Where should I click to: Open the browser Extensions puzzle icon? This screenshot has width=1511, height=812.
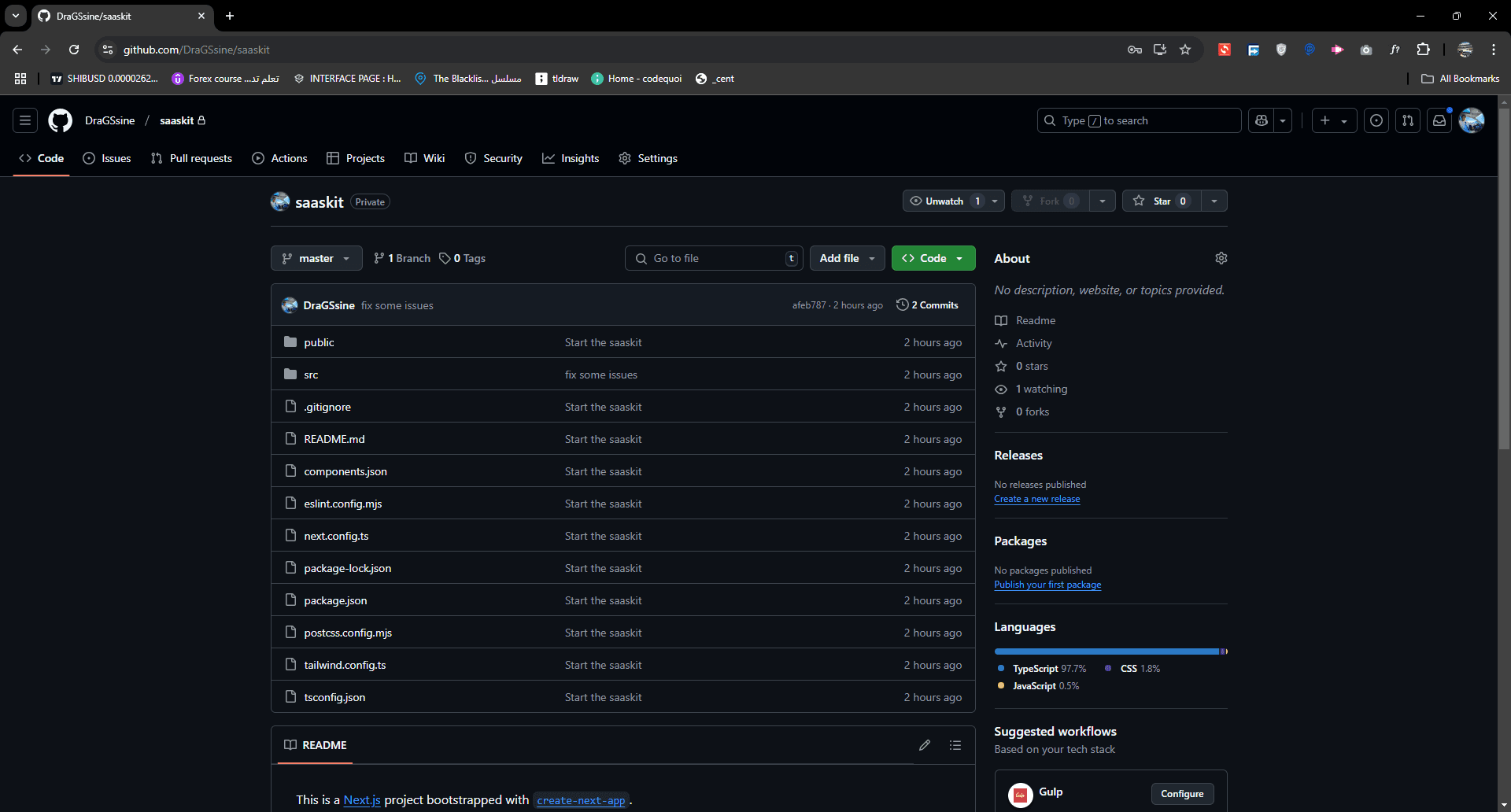pyautogui.click(x=1423, y=50)
